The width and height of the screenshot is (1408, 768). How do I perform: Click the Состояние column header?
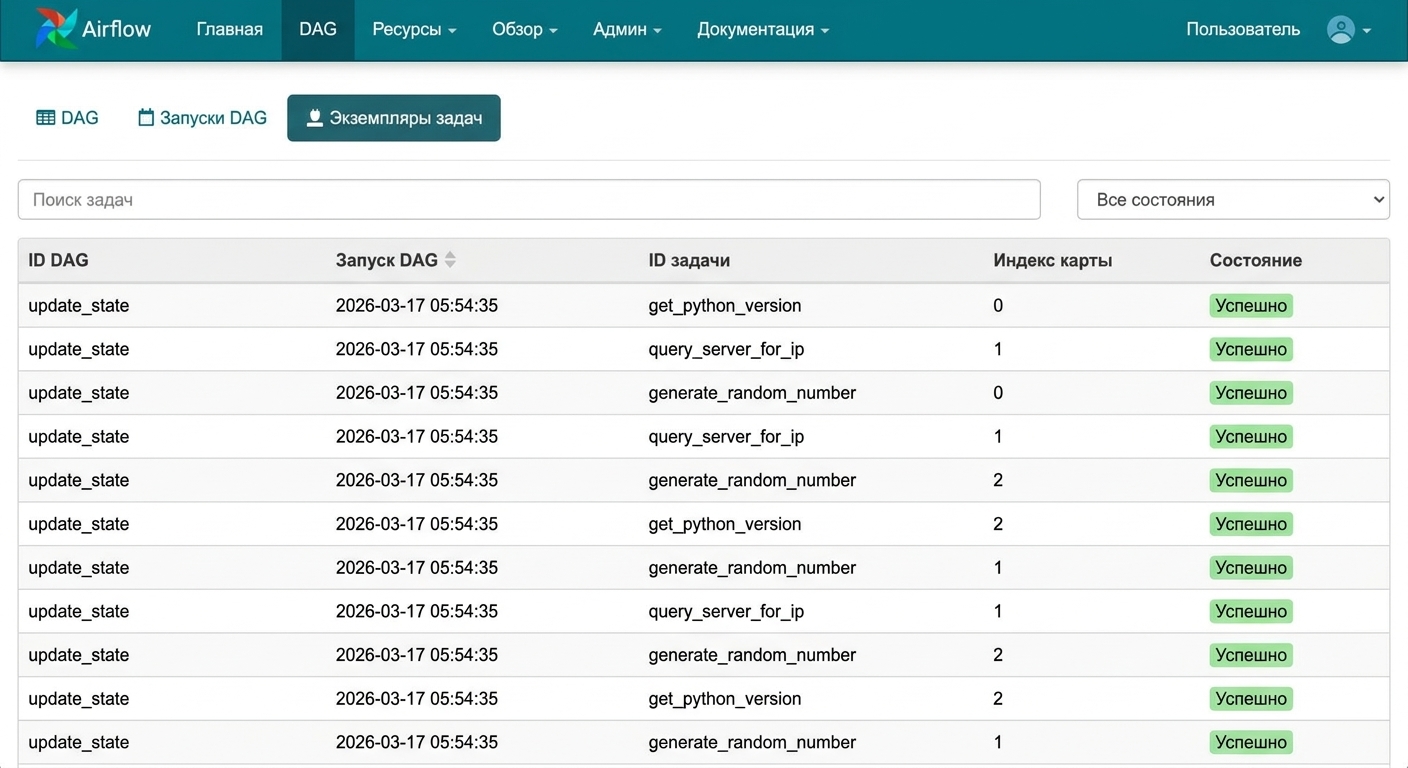coord(1256,260)
